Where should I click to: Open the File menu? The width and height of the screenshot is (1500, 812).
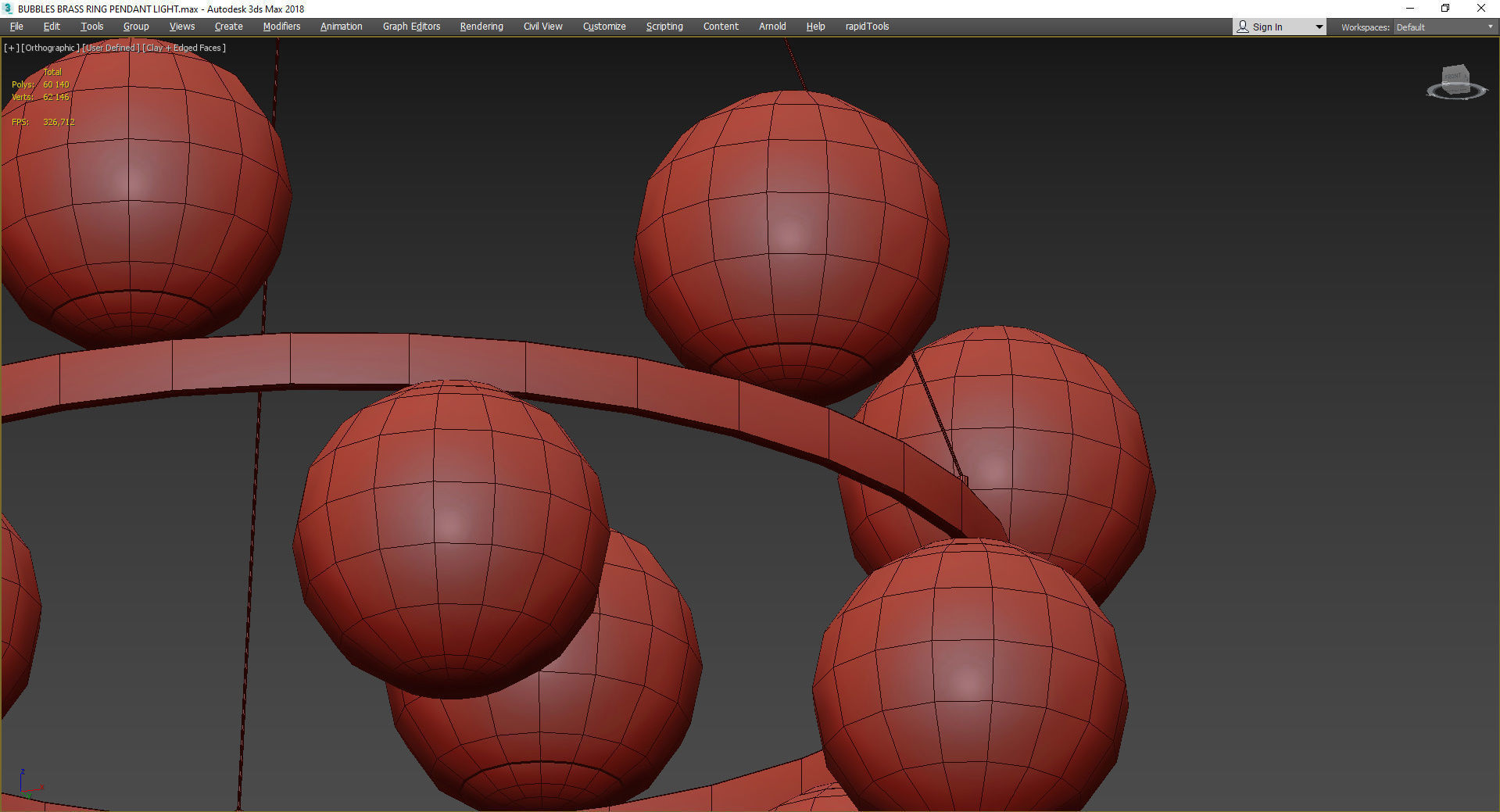(x=16, y=27)
